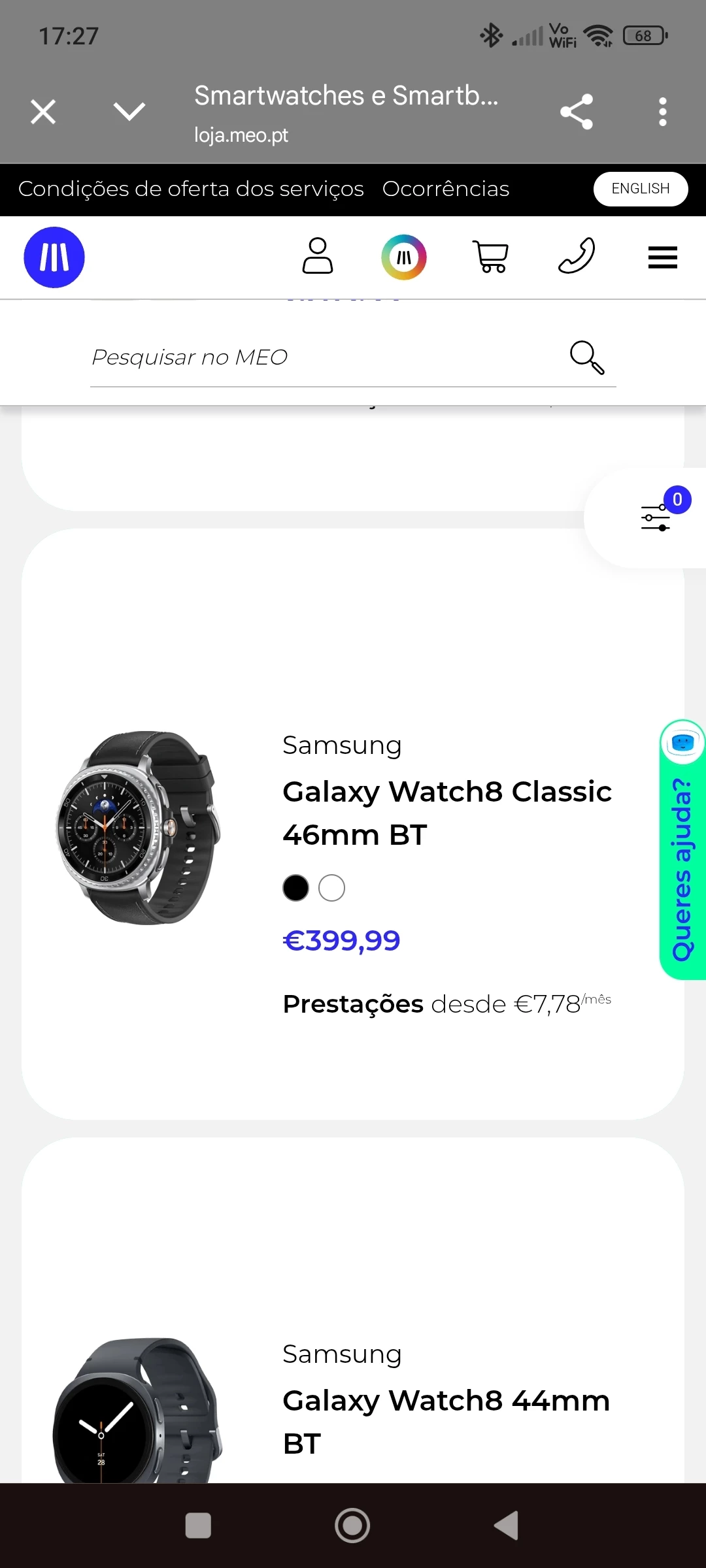The image size is (706, 1568).
Task: Expand the browser tab chevron
Action: 129,111
